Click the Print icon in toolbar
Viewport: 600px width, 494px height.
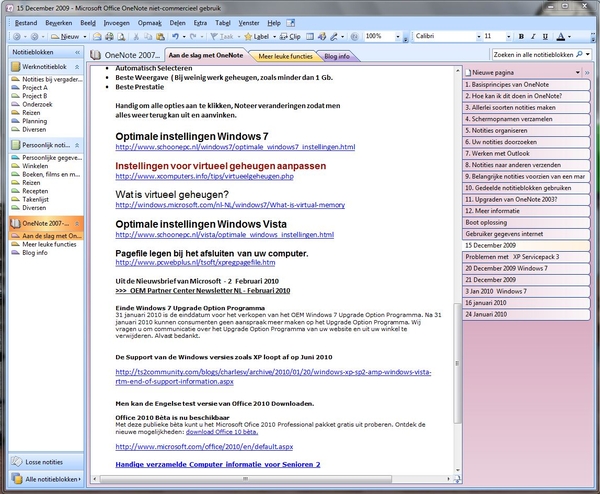pos(109,36)
